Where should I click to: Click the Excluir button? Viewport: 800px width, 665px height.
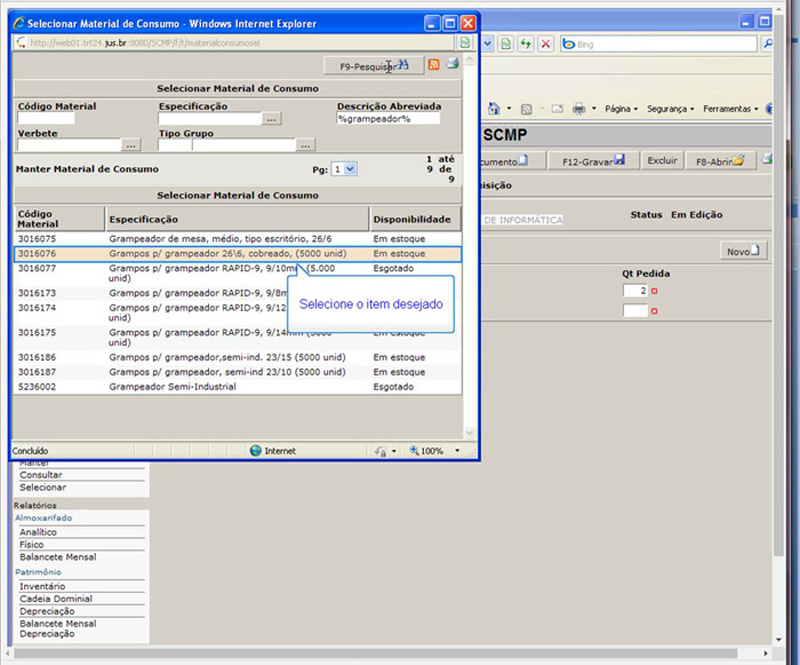tap(662, 161)
